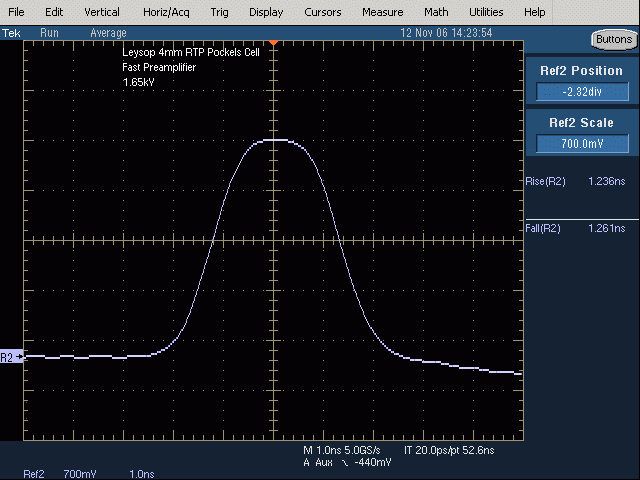This screenshot has width=640, height=480.
Task: Click the Fast Preamplifier annotation text
Action: [x=159, y=67]
